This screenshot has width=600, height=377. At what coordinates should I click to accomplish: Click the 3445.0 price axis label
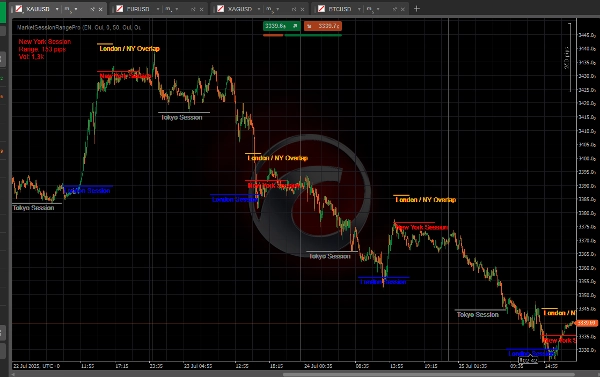coord(587,35)
